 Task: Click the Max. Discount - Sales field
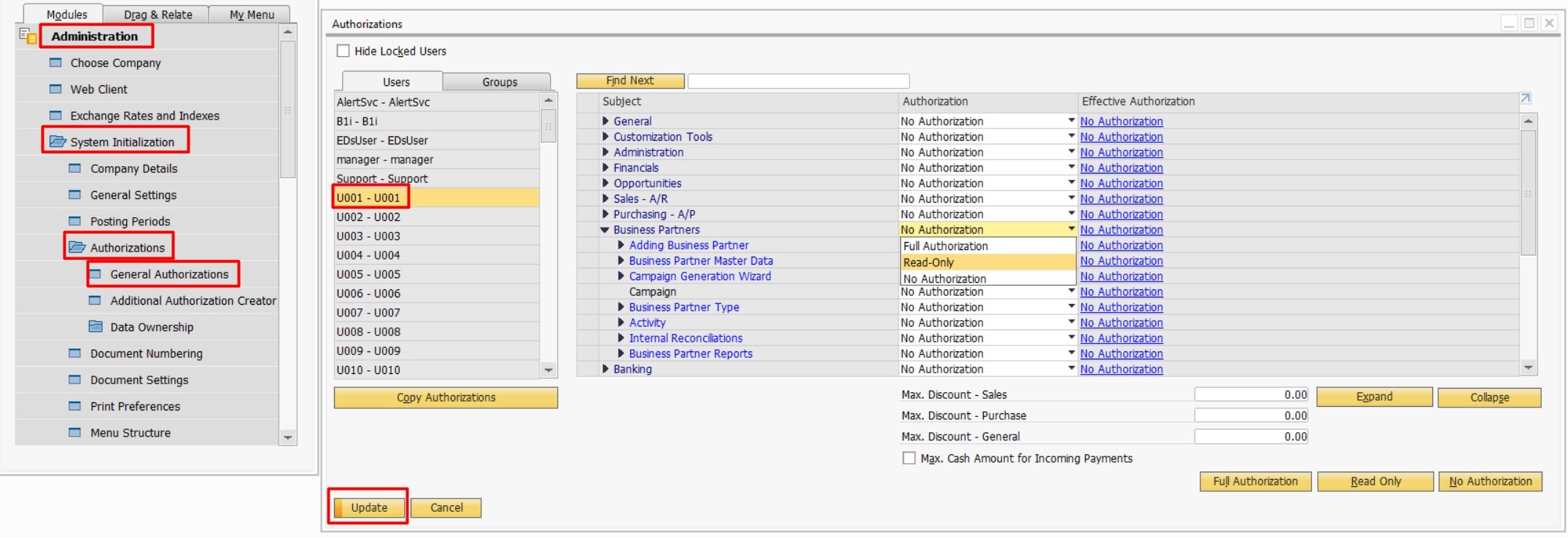1251,394
